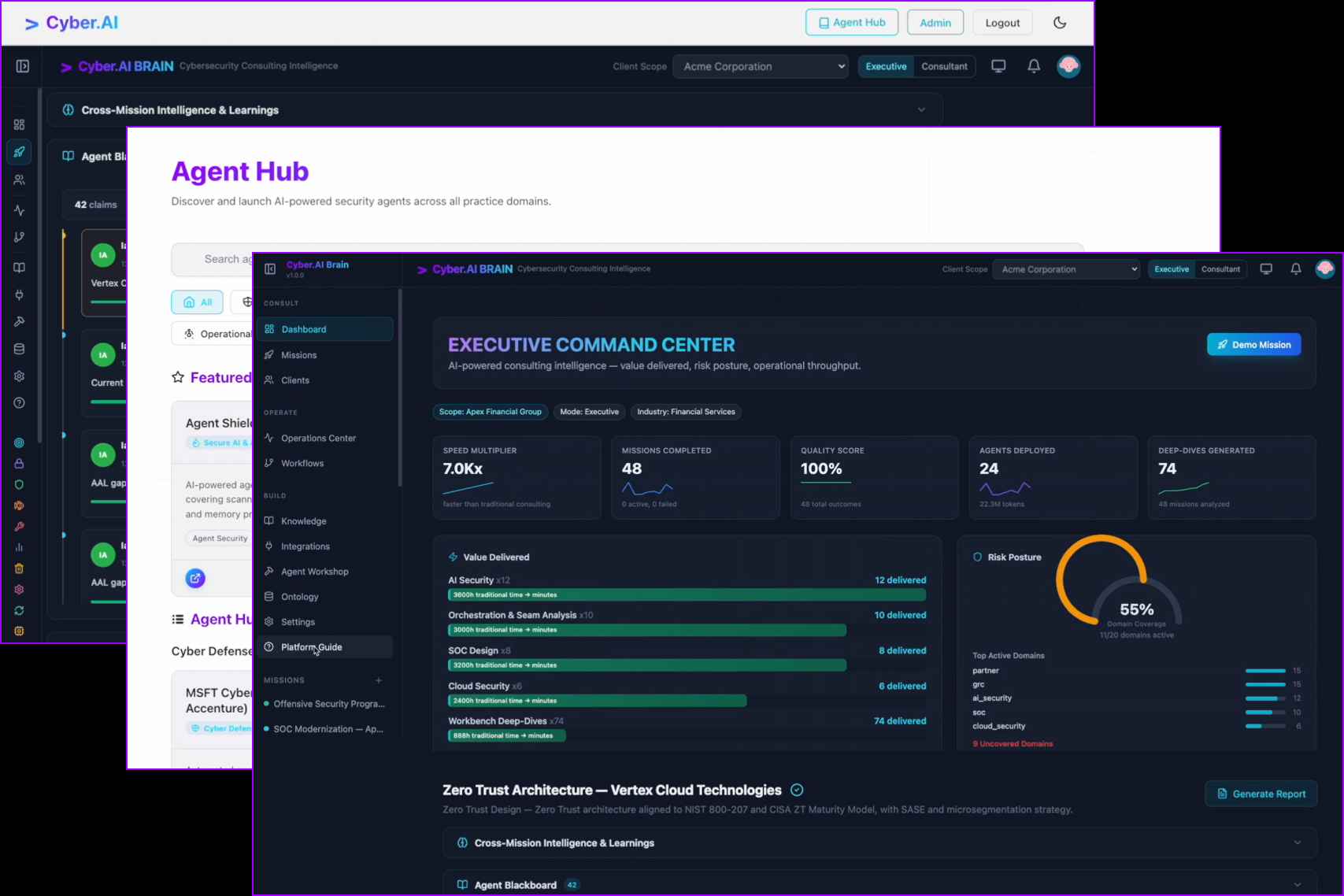This screenshot has height=896, width=1344.
Task: Switch to Executive mode in back window header
Action: pyautogui.click(x=886, y=67)
